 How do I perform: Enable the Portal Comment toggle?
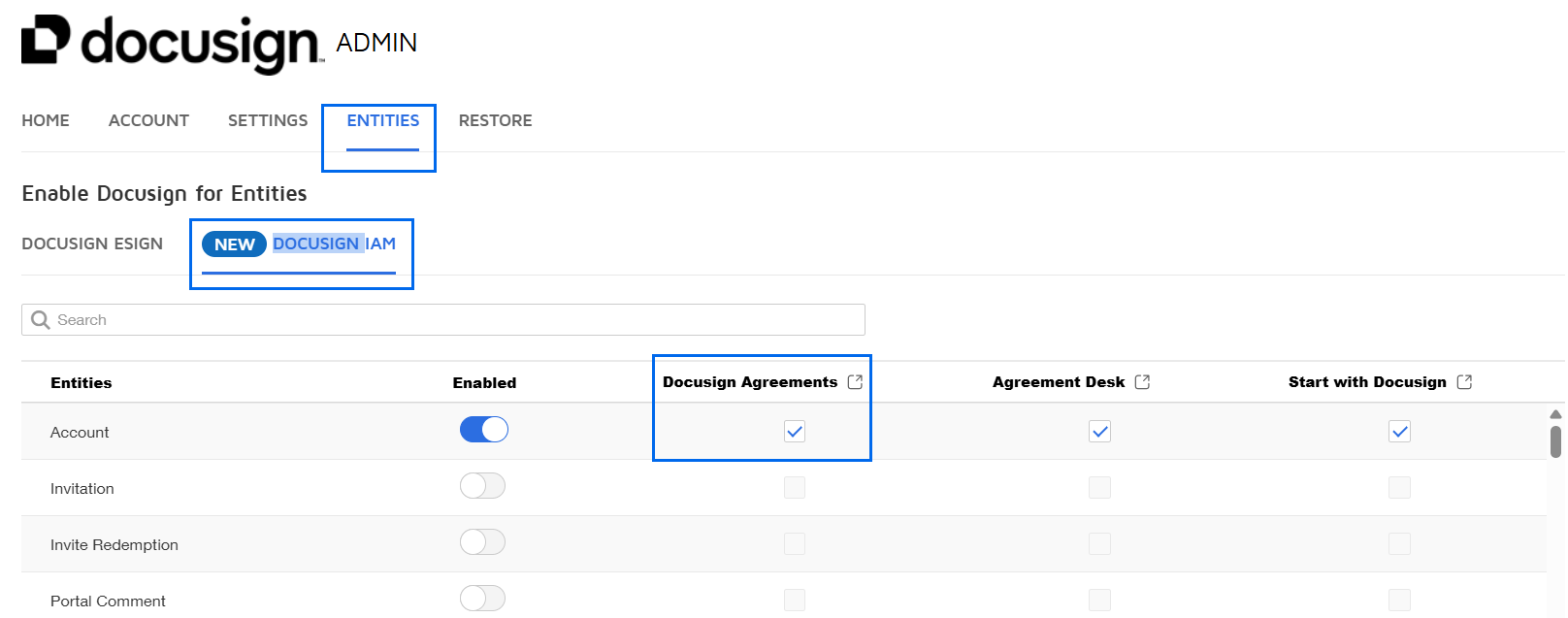tap(482, 599)
